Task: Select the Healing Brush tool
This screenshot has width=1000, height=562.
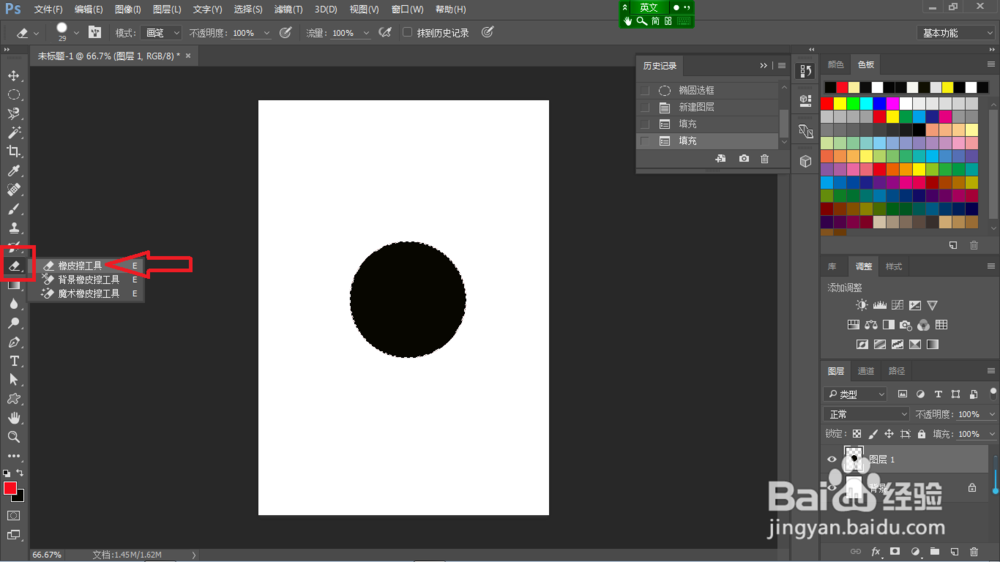Action: click(13, 190)
